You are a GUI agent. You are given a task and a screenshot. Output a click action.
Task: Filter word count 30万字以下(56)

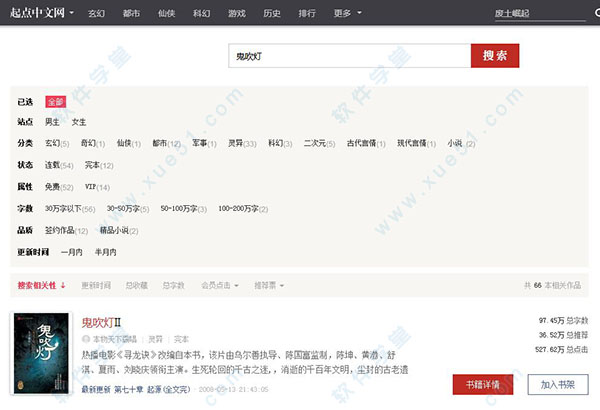(x=70, y=209)
